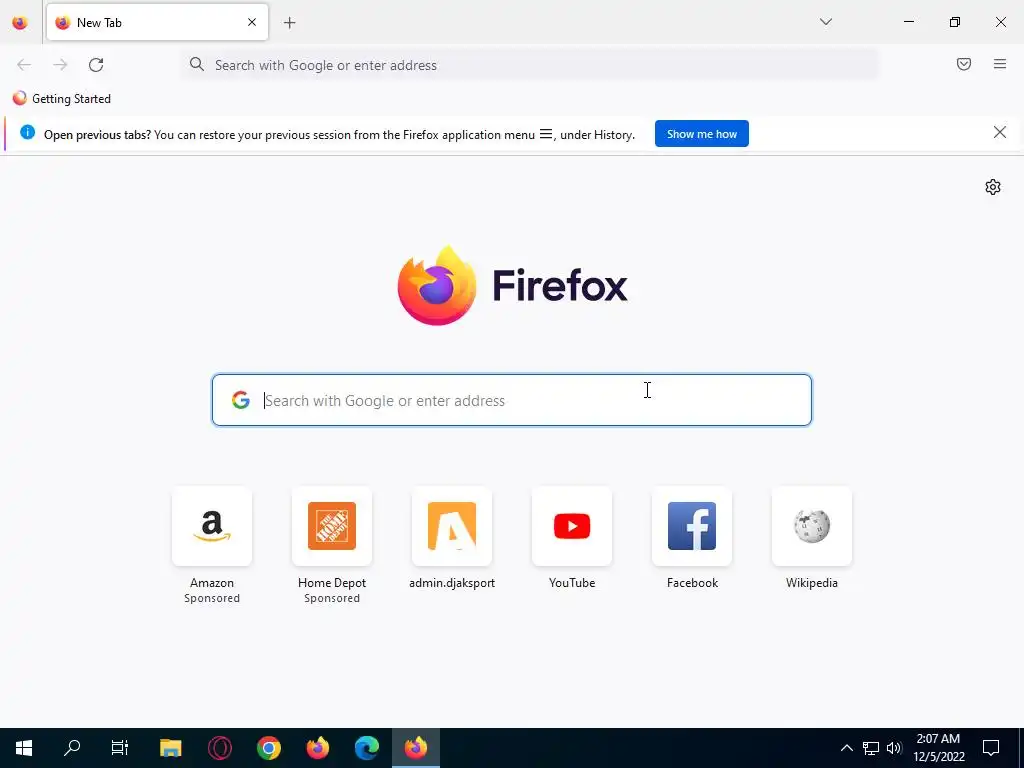The width and height of the screenshot is (1024, 768).
Task: Open the volume tray icon
Action: (894, 748)
